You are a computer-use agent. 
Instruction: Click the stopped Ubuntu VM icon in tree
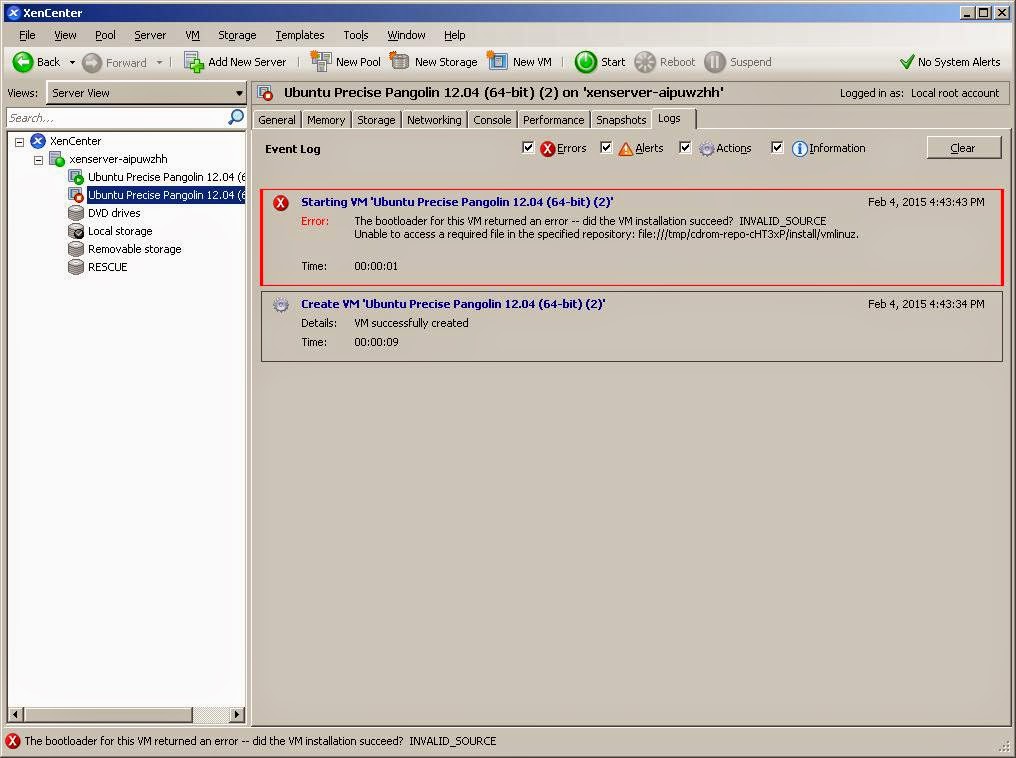point(76,195)
